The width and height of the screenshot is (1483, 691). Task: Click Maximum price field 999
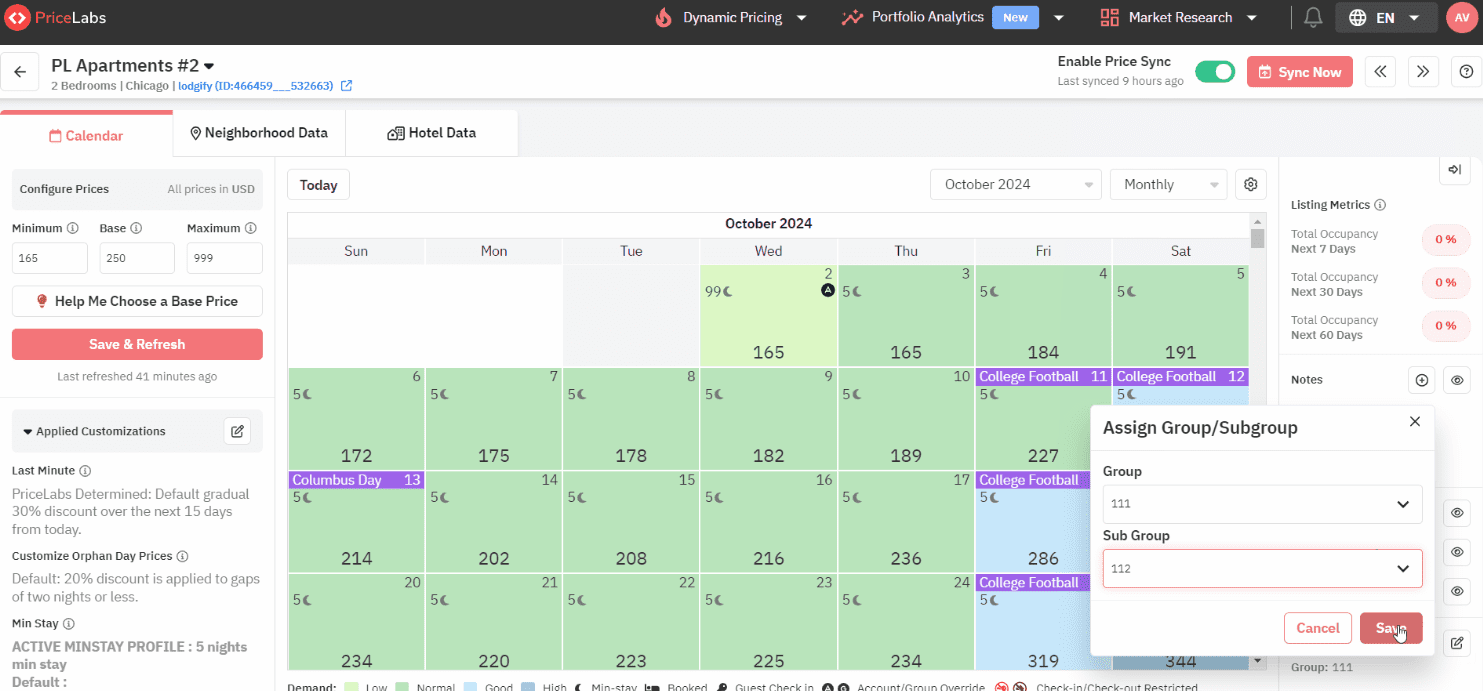[224, 258]
